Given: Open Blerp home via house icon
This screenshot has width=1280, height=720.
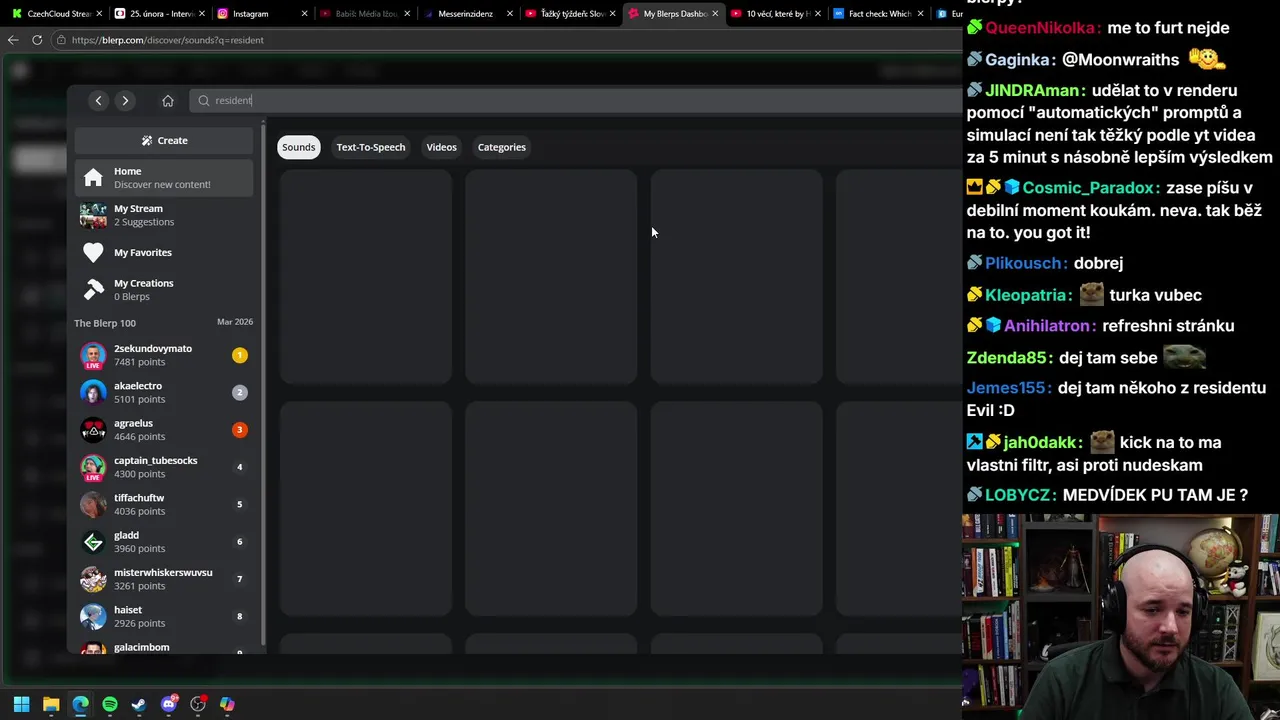Looking at the screenshot, I should (168, 100).
